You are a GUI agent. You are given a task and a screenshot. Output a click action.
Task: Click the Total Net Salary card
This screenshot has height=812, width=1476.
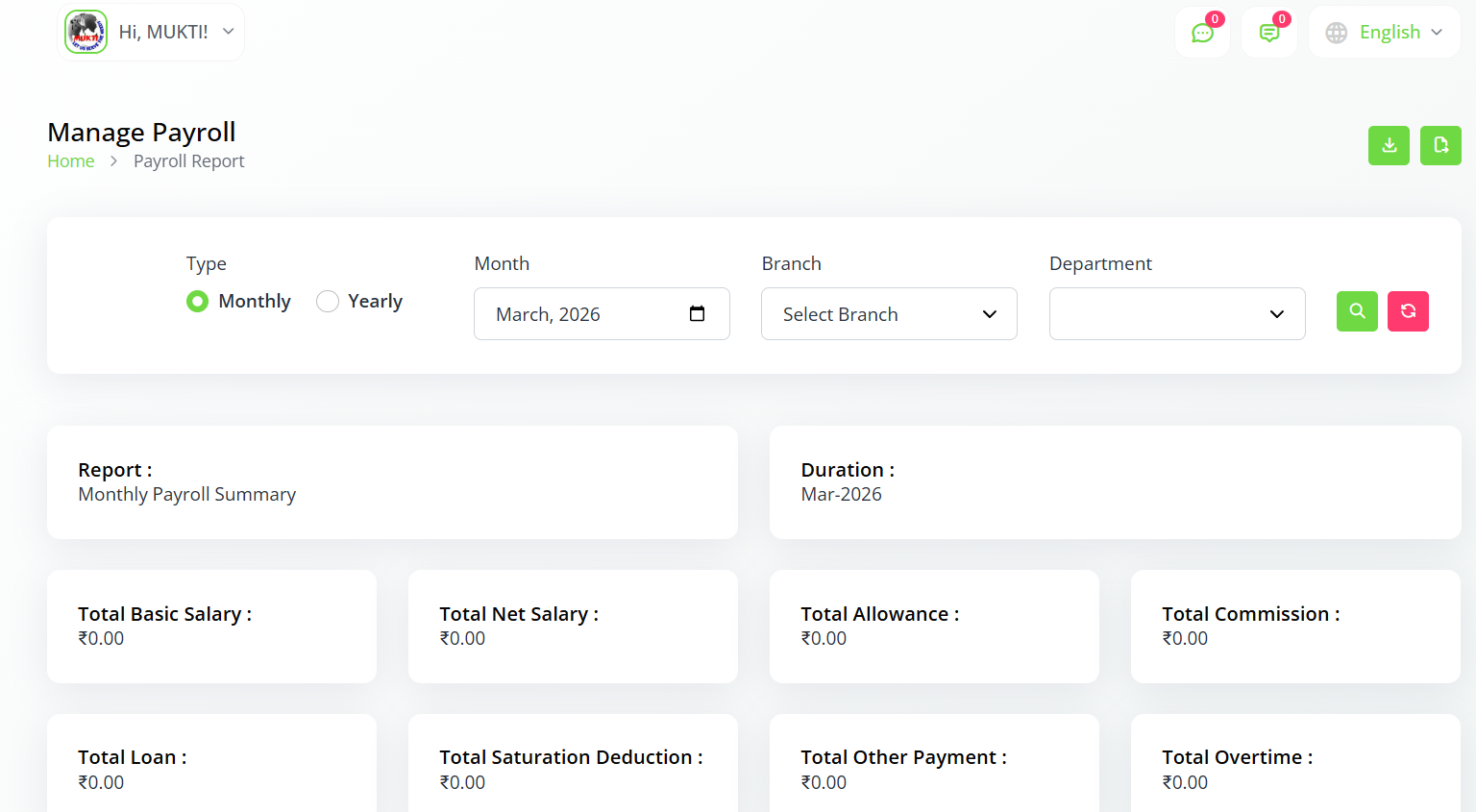573,627
